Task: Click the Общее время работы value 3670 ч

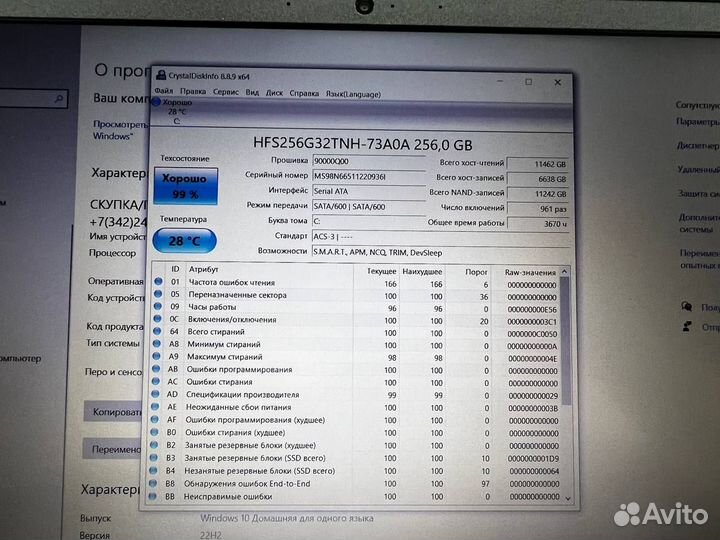Action: (538, 224)
